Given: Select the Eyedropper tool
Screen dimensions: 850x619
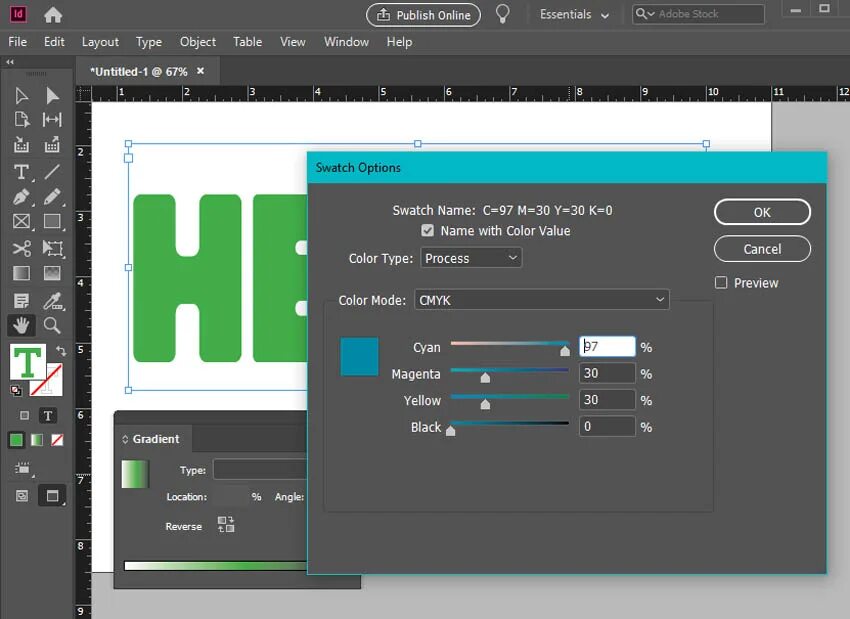Looking at the screenshot, I should [52, 299].
